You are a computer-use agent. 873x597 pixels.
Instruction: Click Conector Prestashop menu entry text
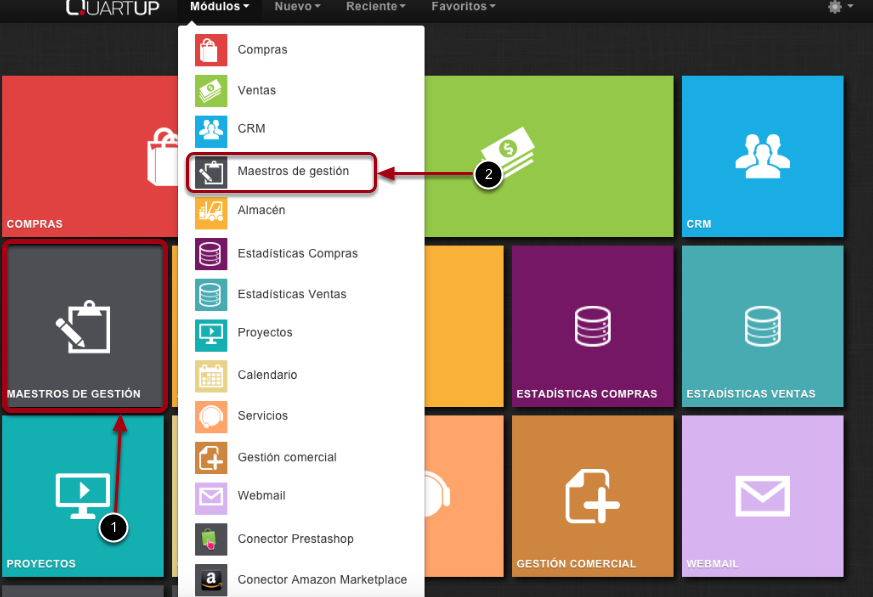296,539
